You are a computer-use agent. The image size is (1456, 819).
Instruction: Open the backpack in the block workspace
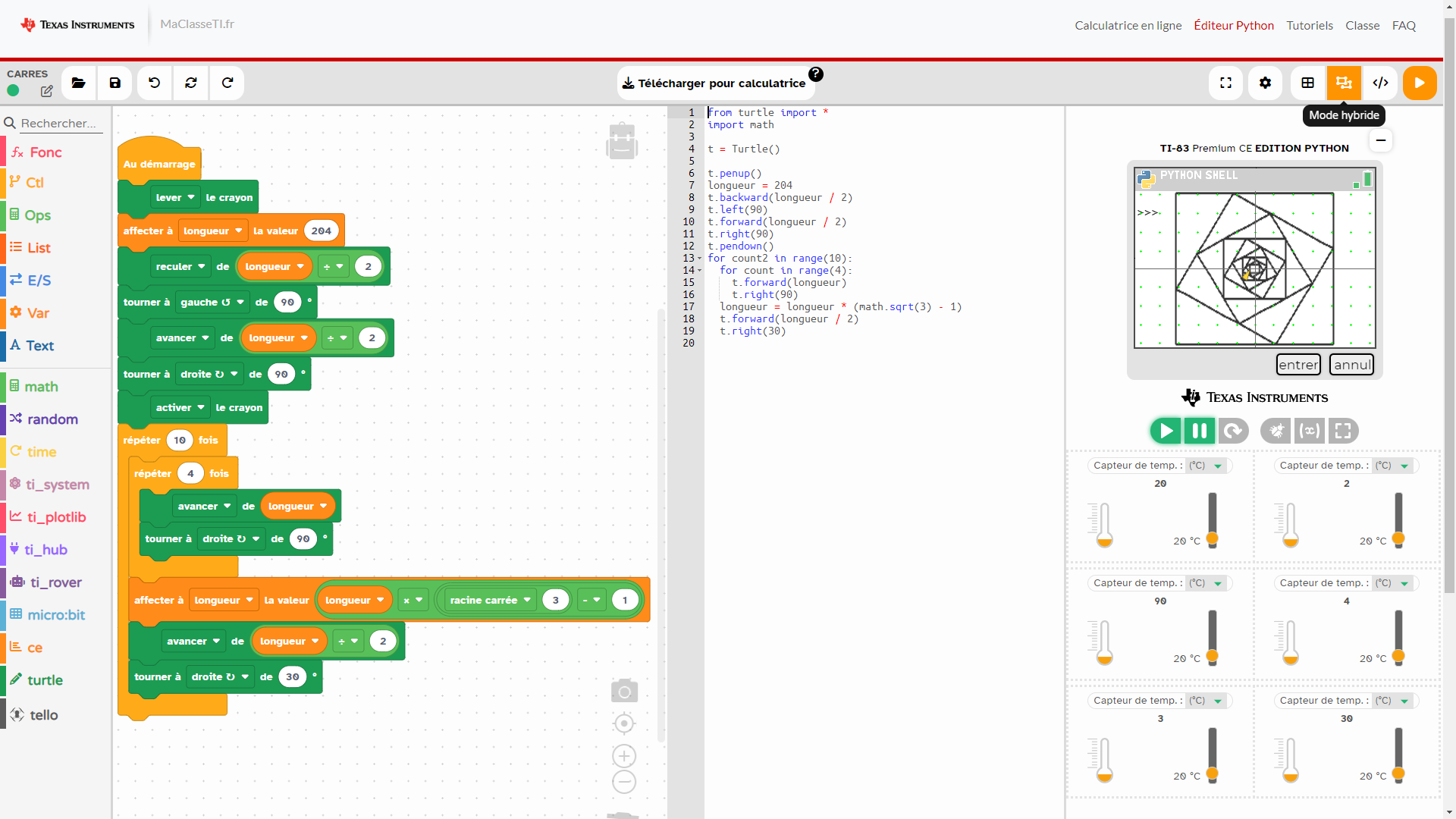[622, 141]
